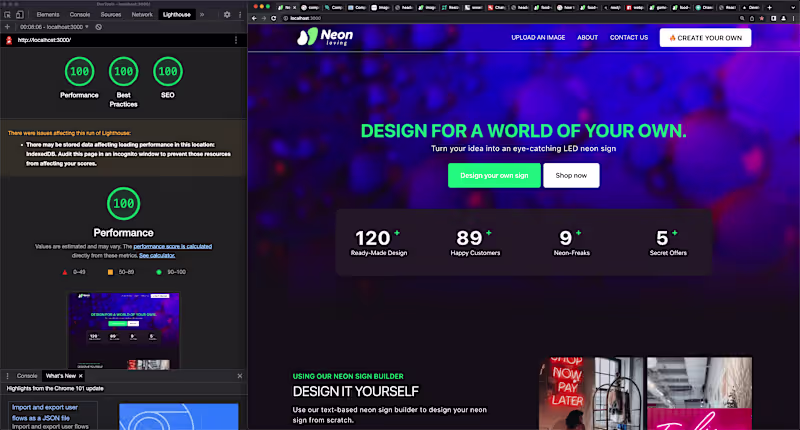The image size is (800, 430).
Task: Click the Neon Loving logo
Action: (325, 37)
